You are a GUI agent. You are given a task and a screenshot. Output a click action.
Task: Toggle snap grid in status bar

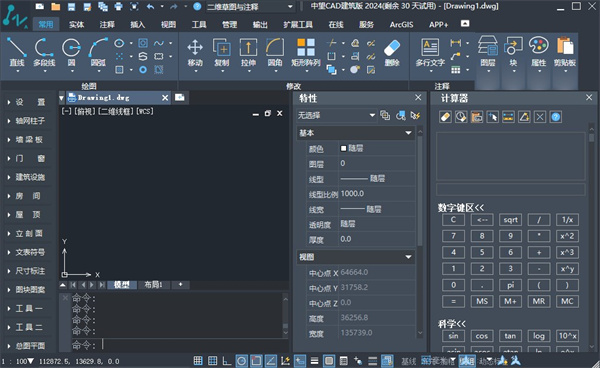coord(198,360)
